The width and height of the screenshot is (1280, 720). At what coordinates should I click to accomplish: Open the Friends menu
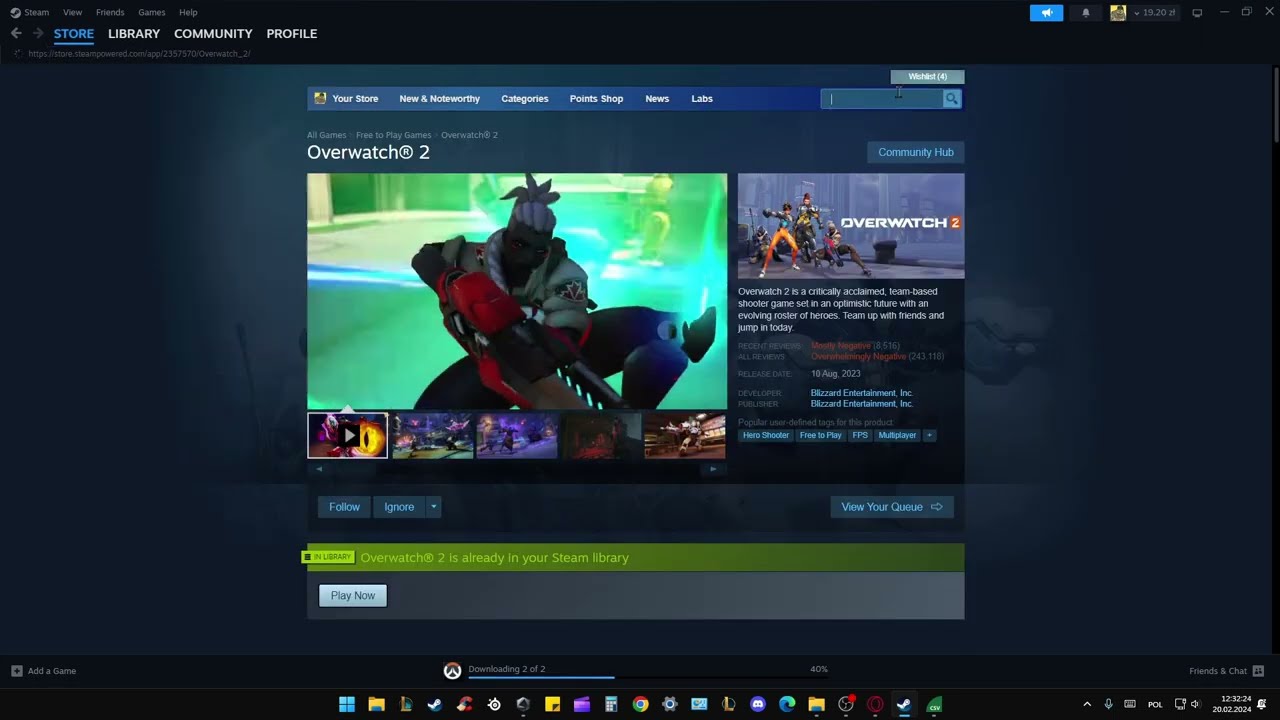(x=110, y=13)
